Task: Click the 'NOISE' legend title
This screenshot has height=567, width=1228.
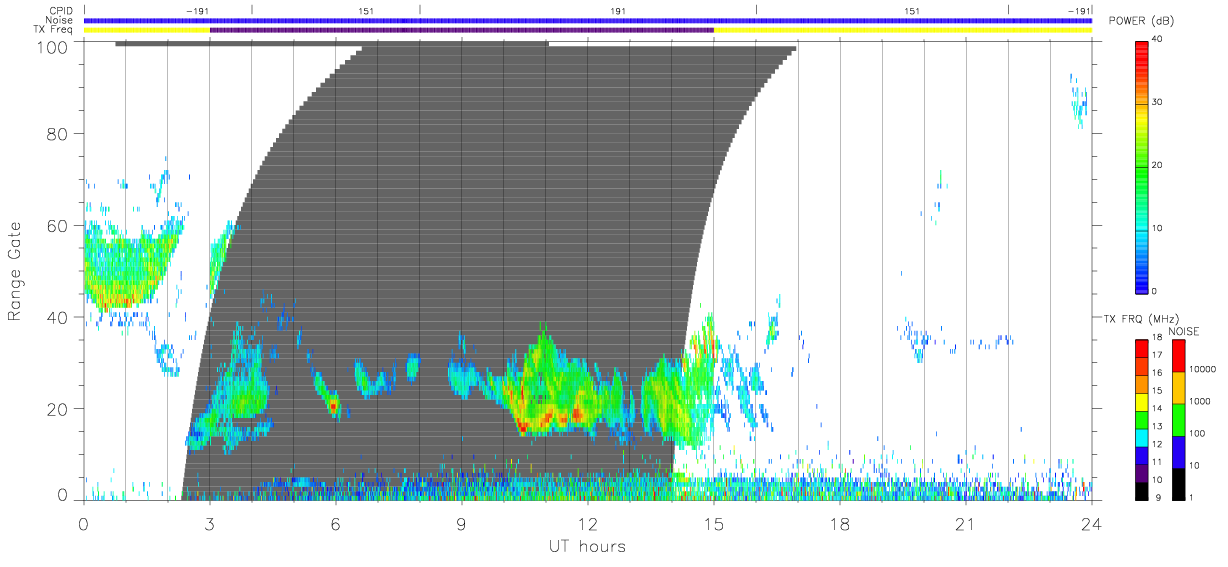Action: click(x=1184, y=331)
